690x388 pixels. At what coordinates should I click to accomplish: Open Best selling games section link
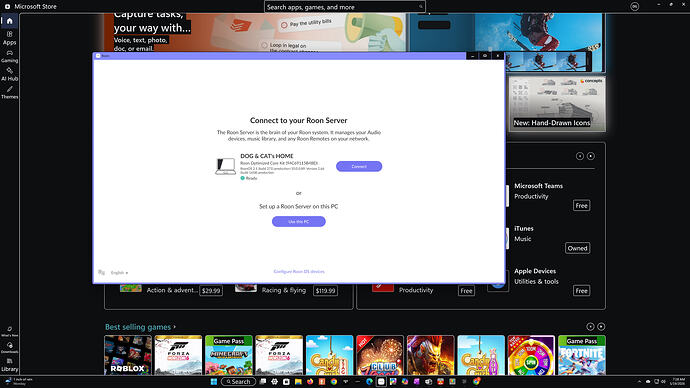click(140, 327)
